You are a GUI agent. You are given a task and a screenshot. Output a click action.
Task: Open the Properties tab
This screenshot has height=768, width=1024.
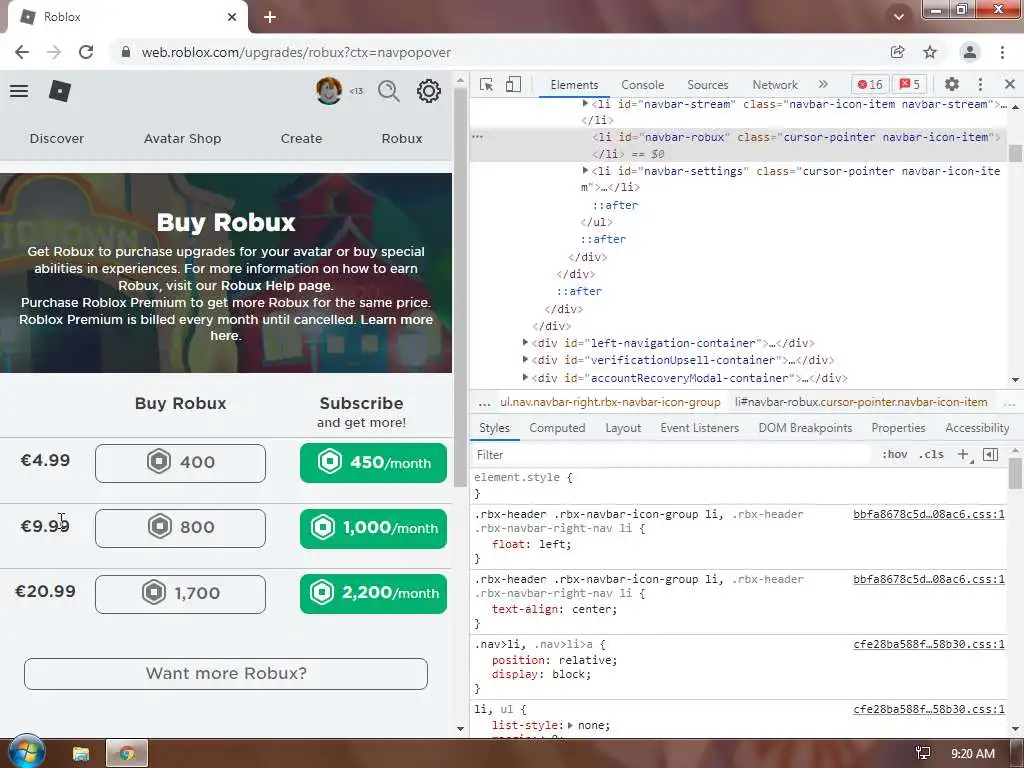898,428
